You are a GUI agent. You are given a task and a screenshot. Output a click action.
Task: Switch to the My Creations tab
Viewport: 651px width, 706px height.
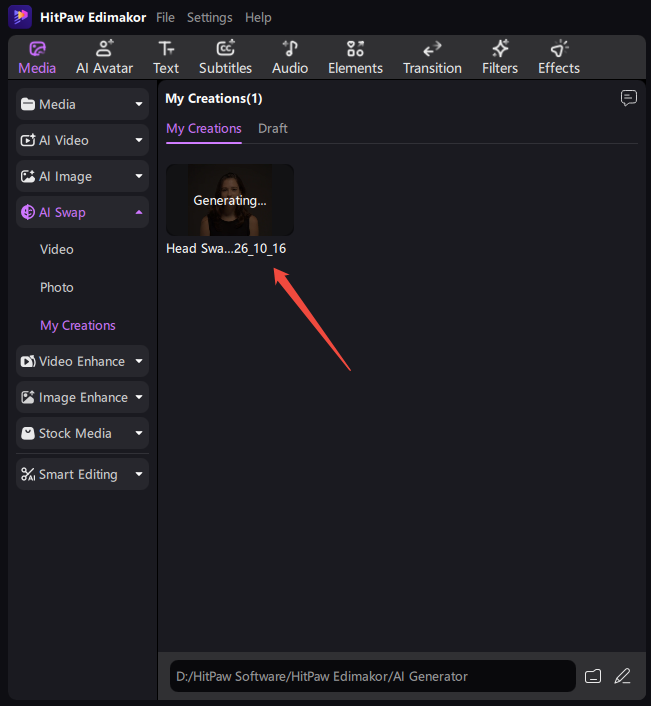click(x=204, y=129)
